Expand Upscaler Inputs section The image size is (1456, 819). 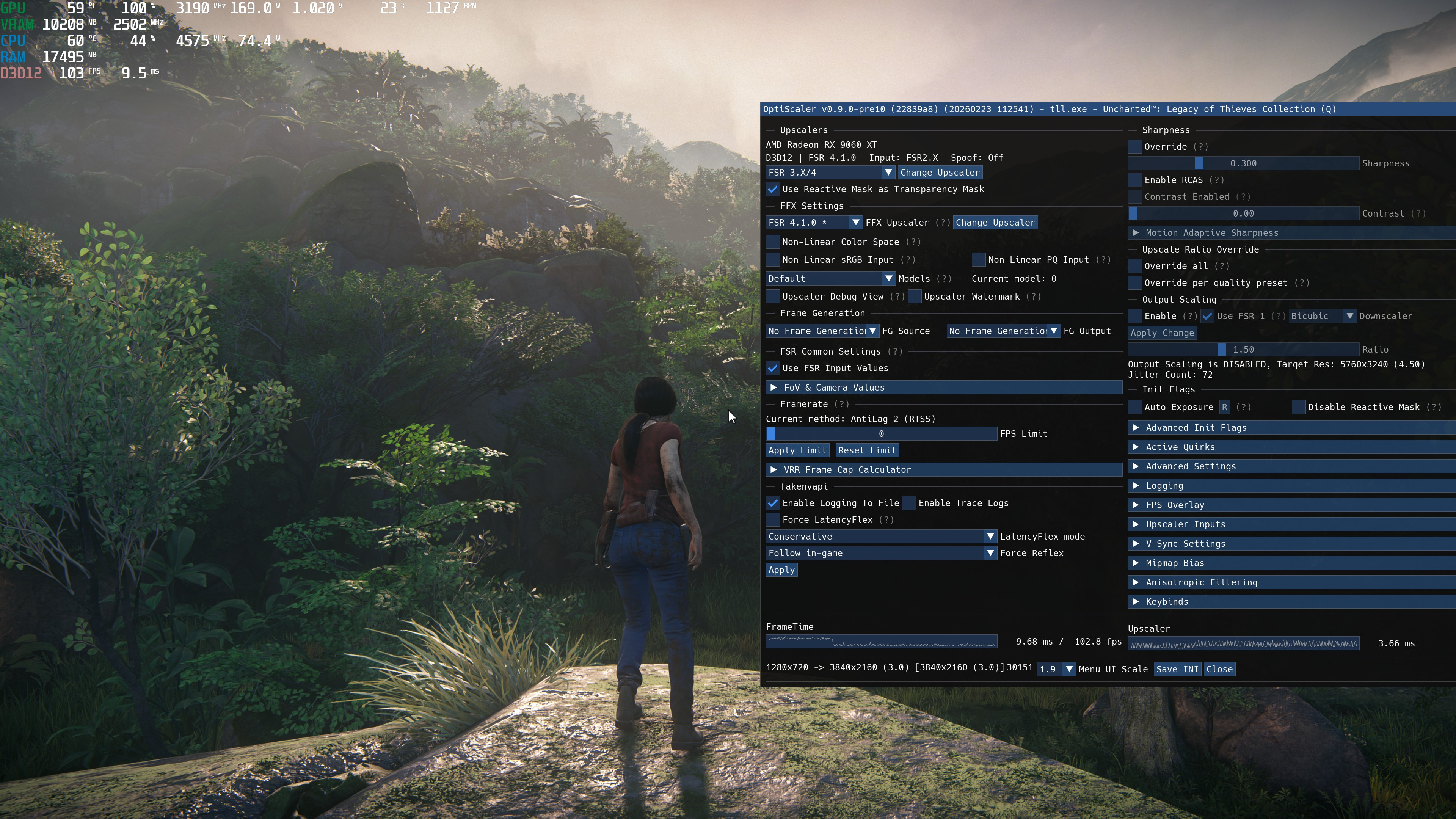(1292, 524)
